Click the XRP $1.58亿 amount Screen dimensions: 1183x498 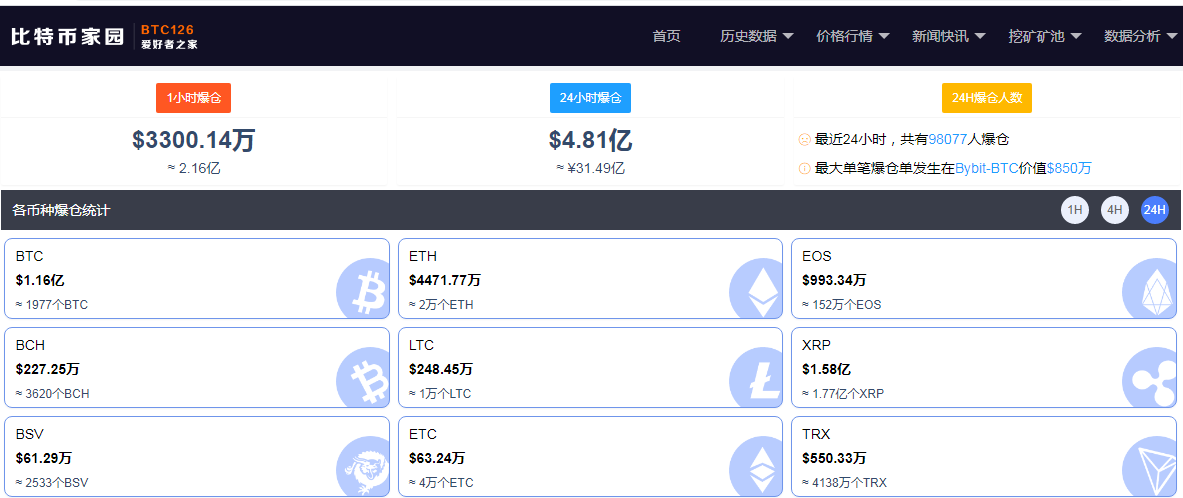(x=827, y=370)
